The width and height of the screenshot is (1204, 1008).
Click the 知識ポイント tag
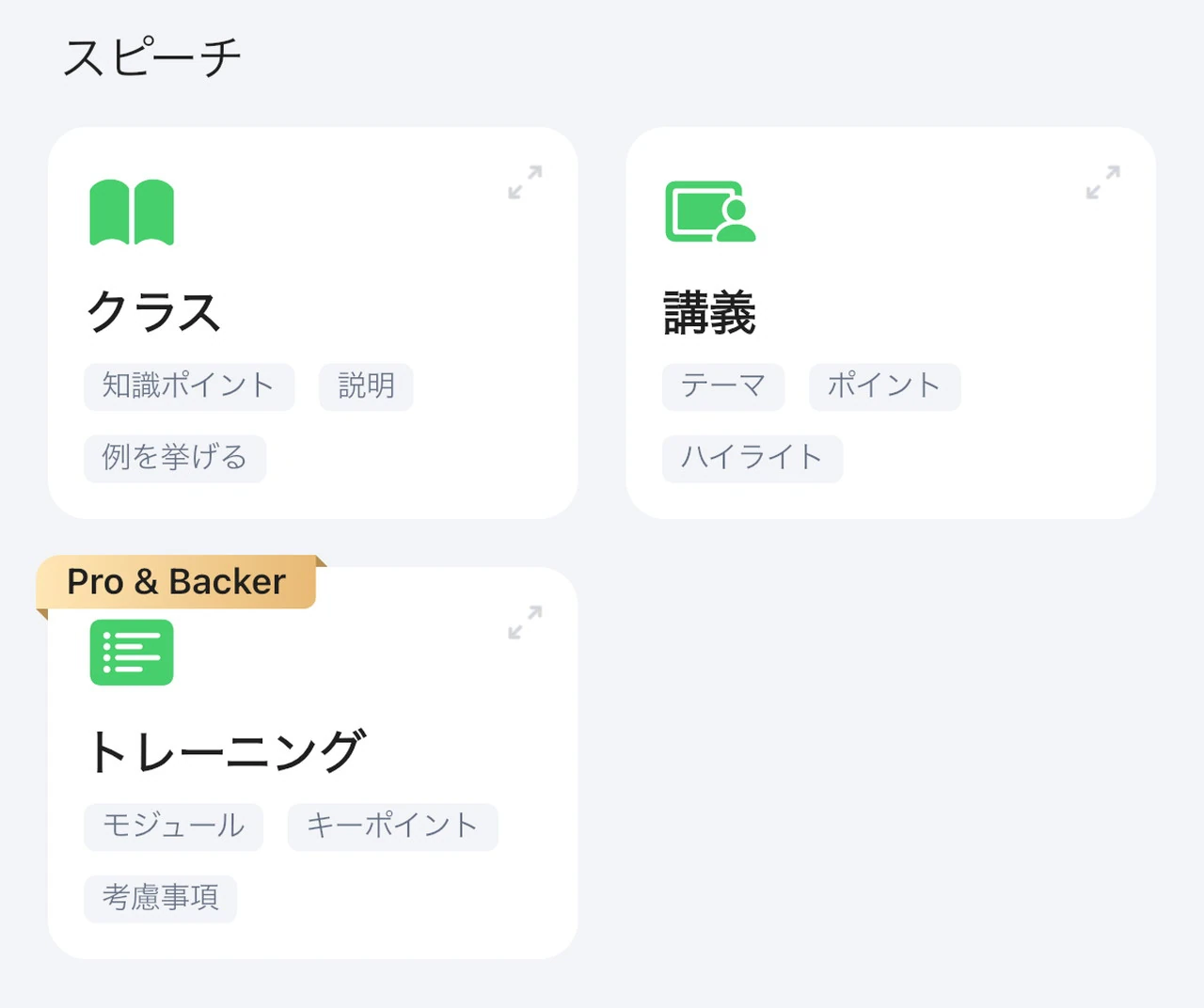(189, 386)
